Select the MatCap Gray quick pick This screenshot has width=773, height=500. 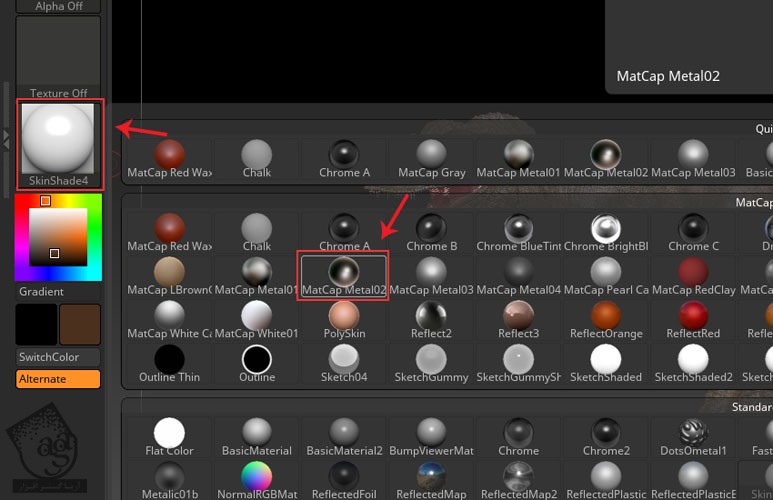[431, 158]
